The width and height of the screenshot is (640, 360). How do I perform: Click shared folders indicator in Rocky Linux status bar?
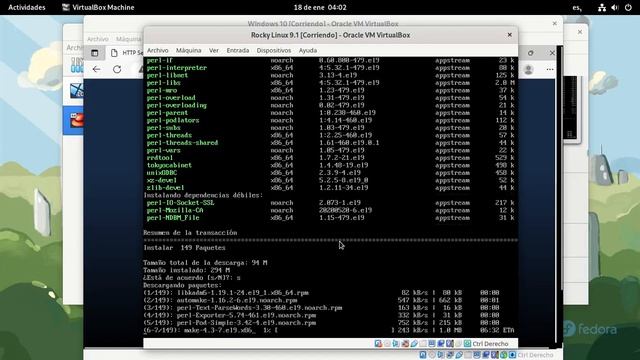point(423,343)
